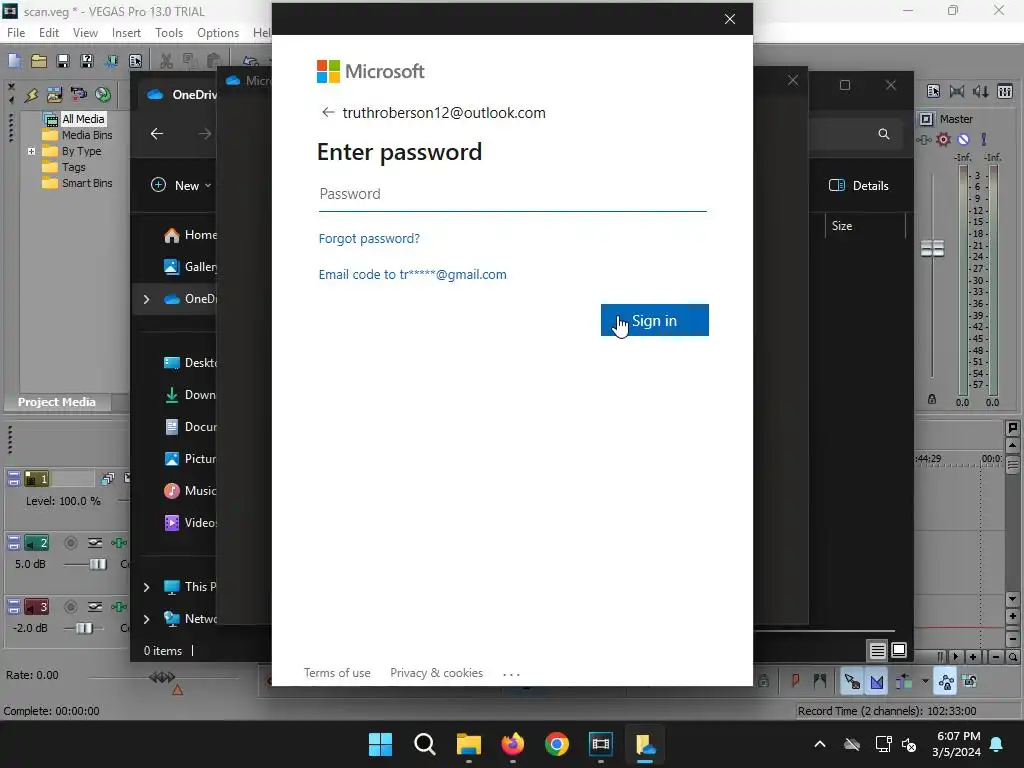Screen dimensions: 1024x768
Task: Click the track 2 volume slider handle
Action: click(98, 564)
